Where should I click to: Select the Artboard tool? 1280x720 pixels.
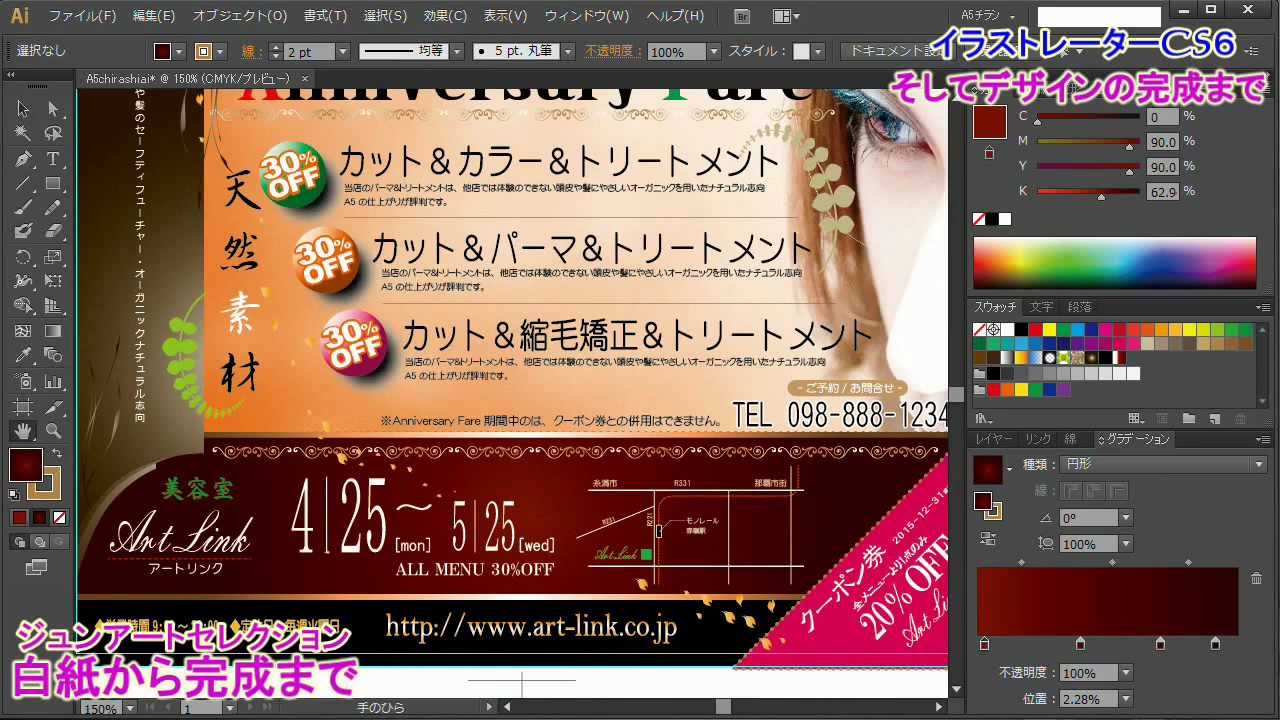[x=23, y=406]
